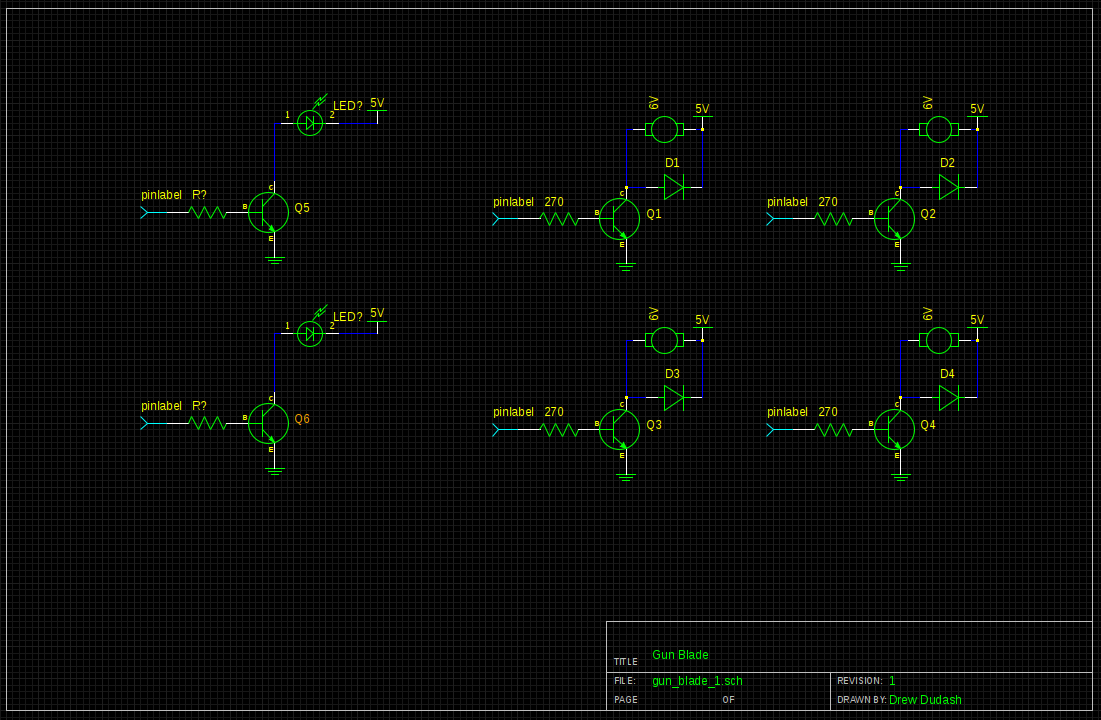The image size is (1101, 720).
Task: Click the Drew Dudash author name
Action: 925,700
